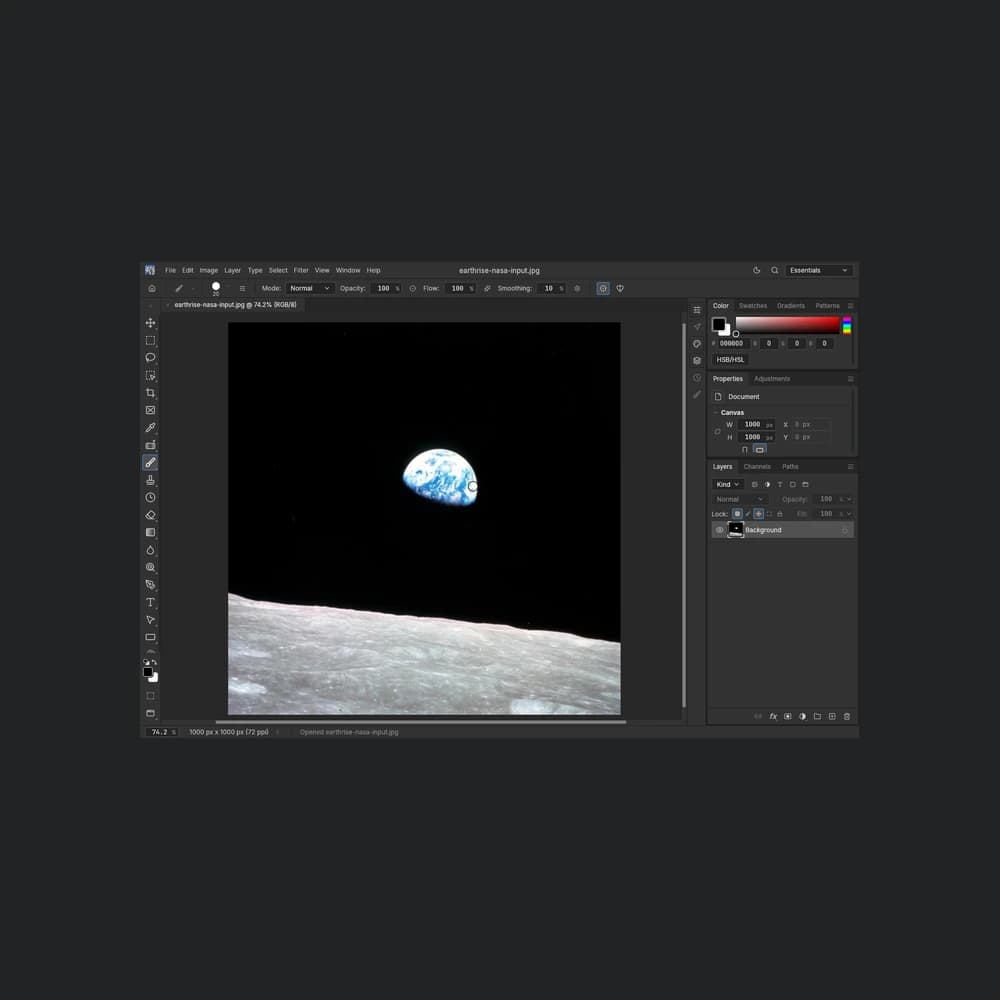This screenshot has width=1000, height=1000.
Task: Select the Rectangular Marquee tool
Action: [151, 341]
